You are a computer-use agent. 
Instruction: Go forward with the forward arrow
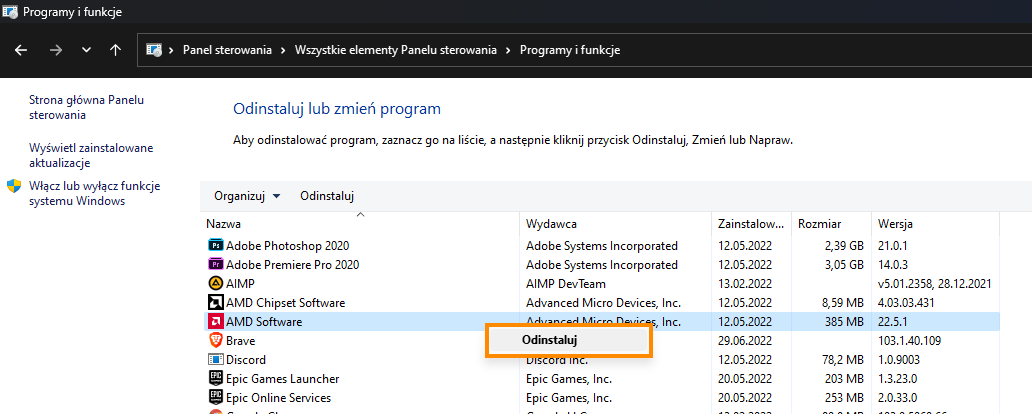56,50
